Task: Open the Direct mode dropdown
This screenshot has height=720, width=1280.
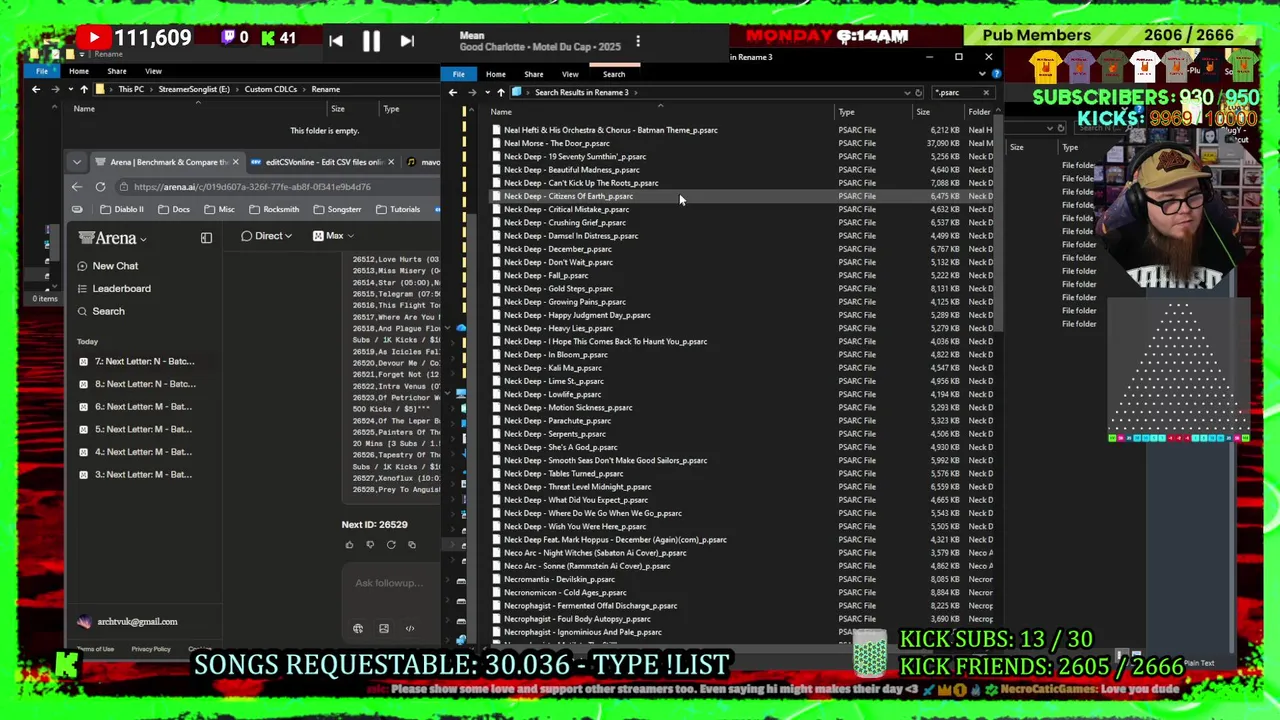Action: tap(267, 236)
